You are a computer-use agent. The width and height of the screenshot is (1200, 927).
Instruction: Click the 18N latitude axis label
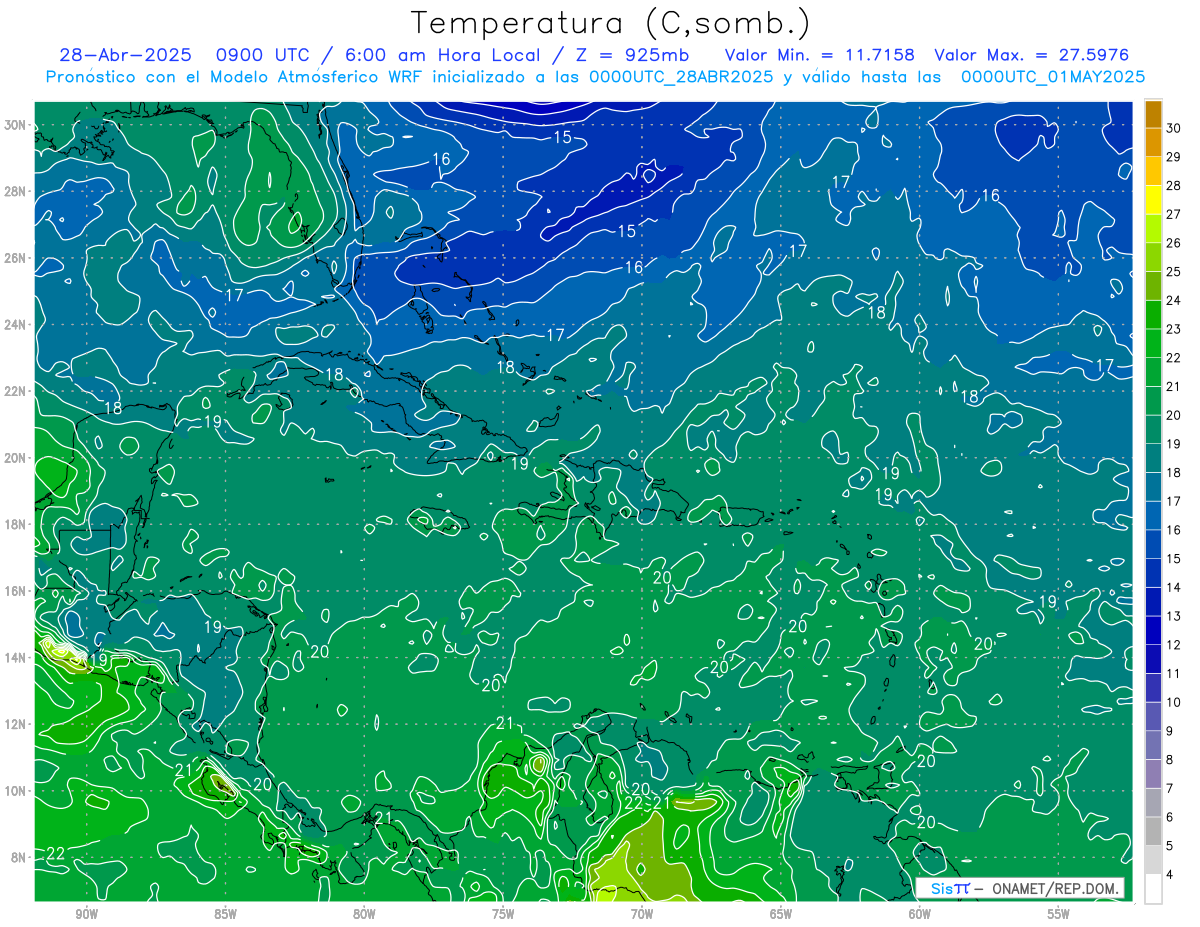[15, 524]
